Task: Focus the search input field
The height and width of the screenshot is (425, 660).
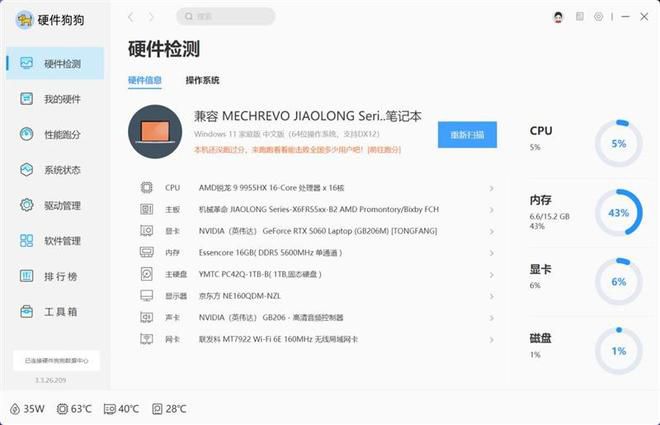Action: (226, 16)
